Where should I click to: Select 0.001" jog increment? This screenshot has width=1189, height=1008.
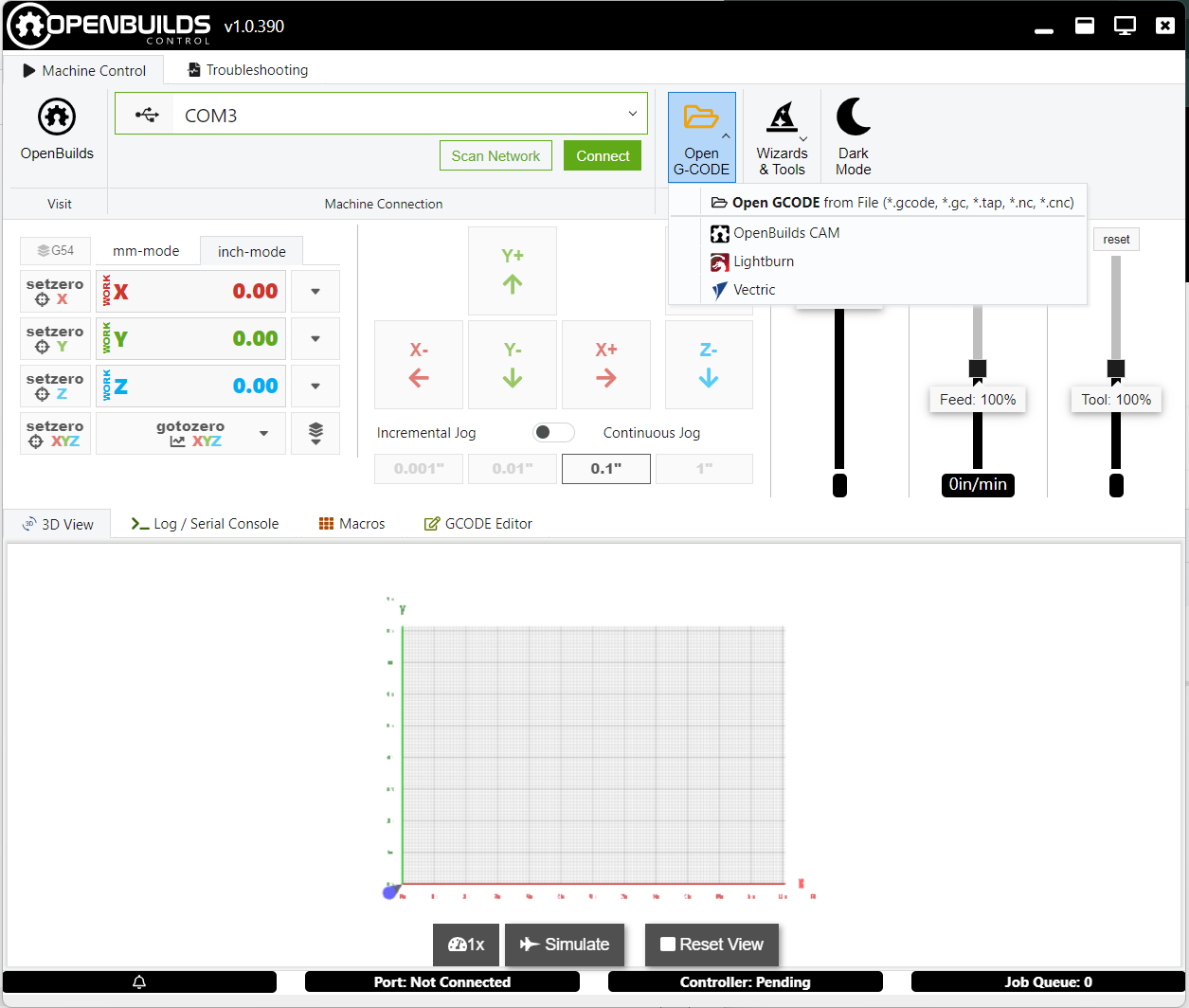(x=419, y=468)
